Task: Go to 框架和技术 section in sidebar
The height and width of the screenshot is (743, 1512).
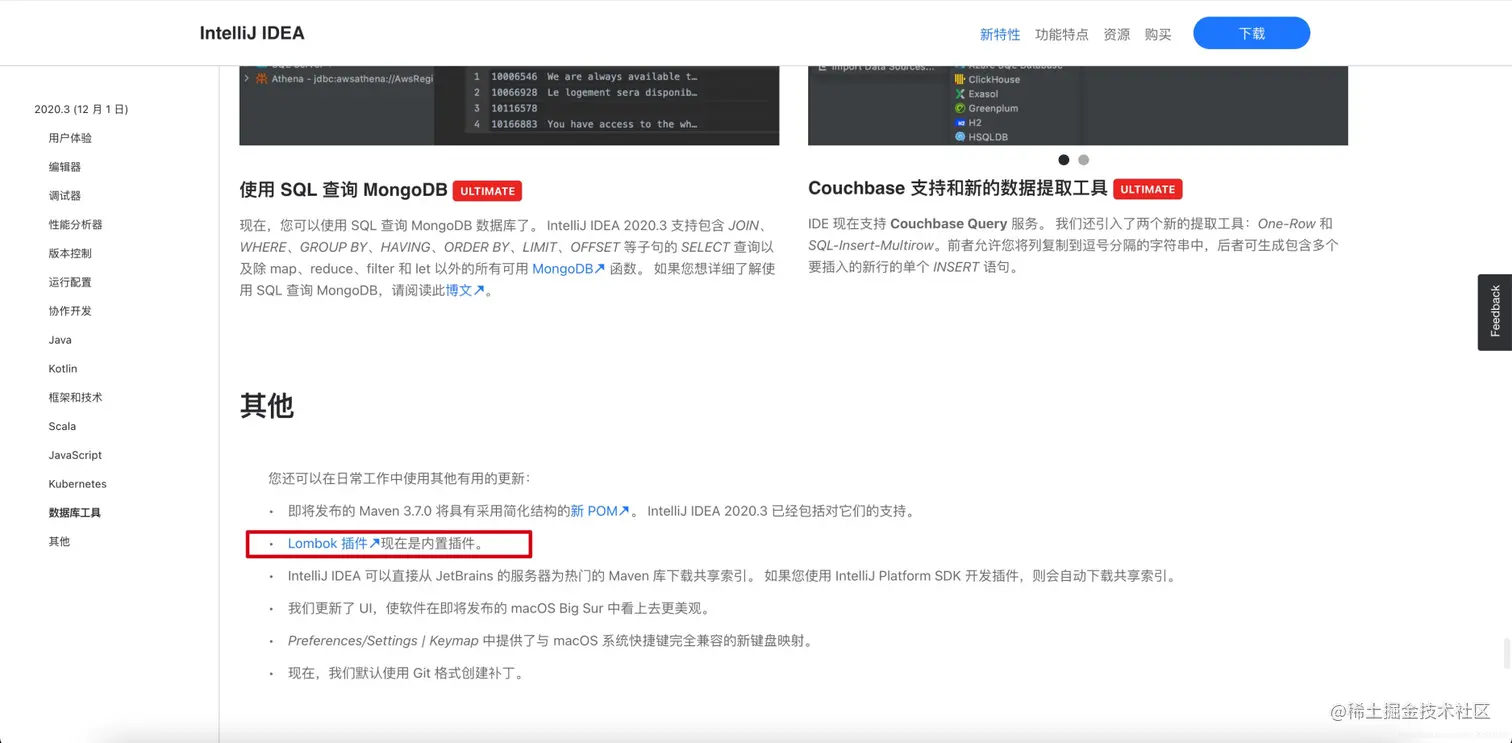Action: click(76, 397)
